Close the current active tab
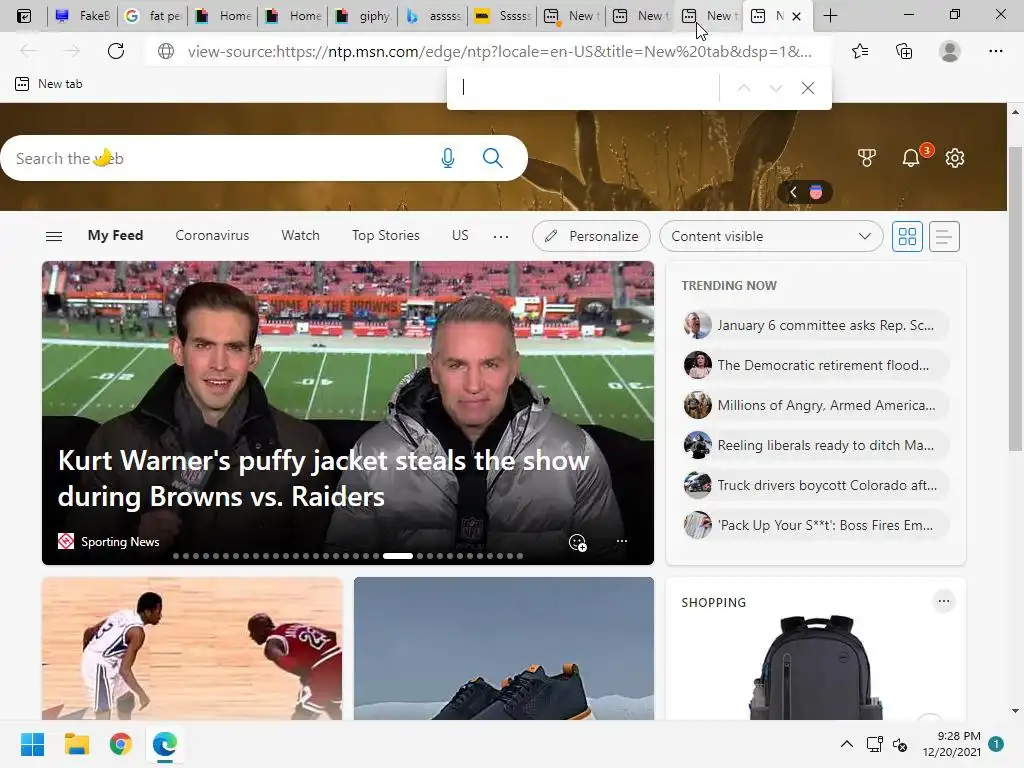 pyautogui.click(x=796, y=16)
